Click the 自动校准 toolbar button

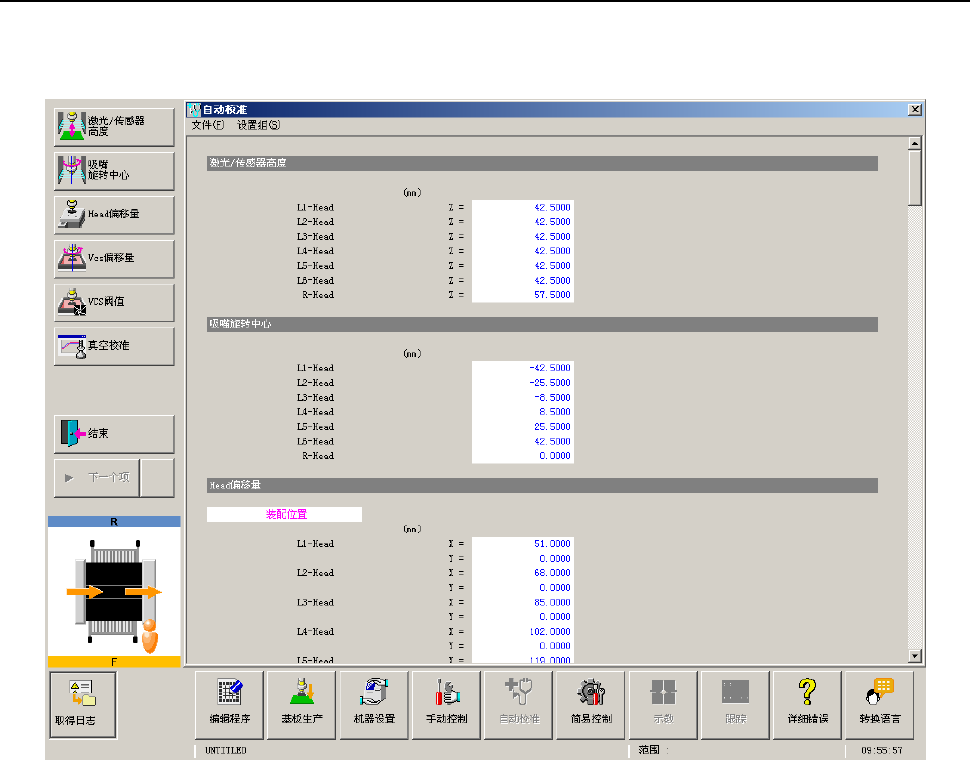(x=518, y=705)
